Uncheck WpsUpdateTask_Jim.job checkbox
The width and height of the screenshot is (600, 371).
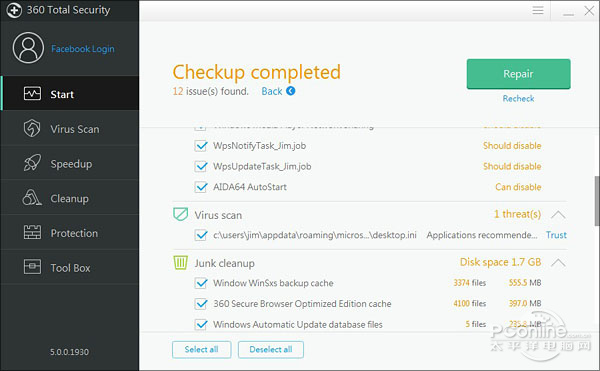click(x=201, y=166)
